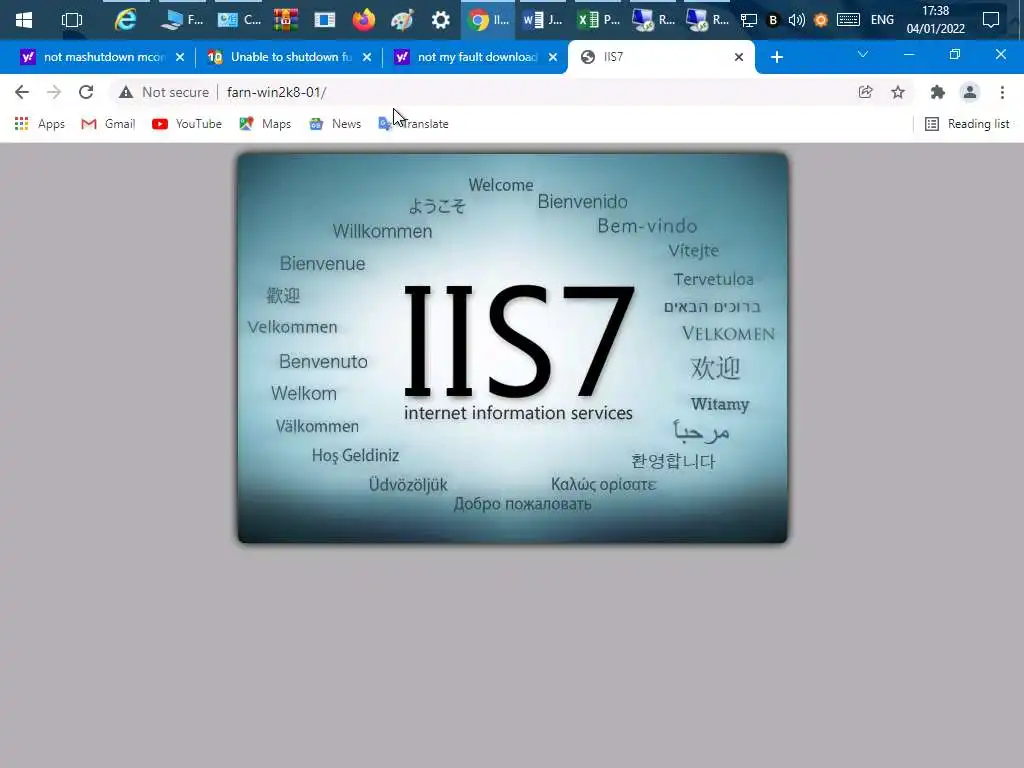Switch to the Chrome taskbar button
The image size is (1024, 768).
(x=488, y=20)
